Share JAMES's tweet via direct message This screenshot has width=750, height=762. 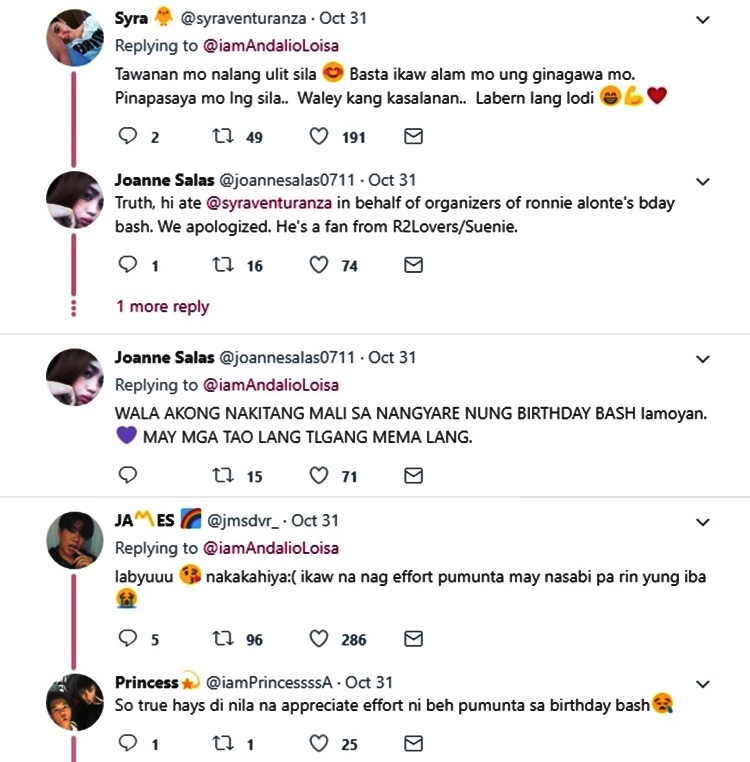click(412, 638)
